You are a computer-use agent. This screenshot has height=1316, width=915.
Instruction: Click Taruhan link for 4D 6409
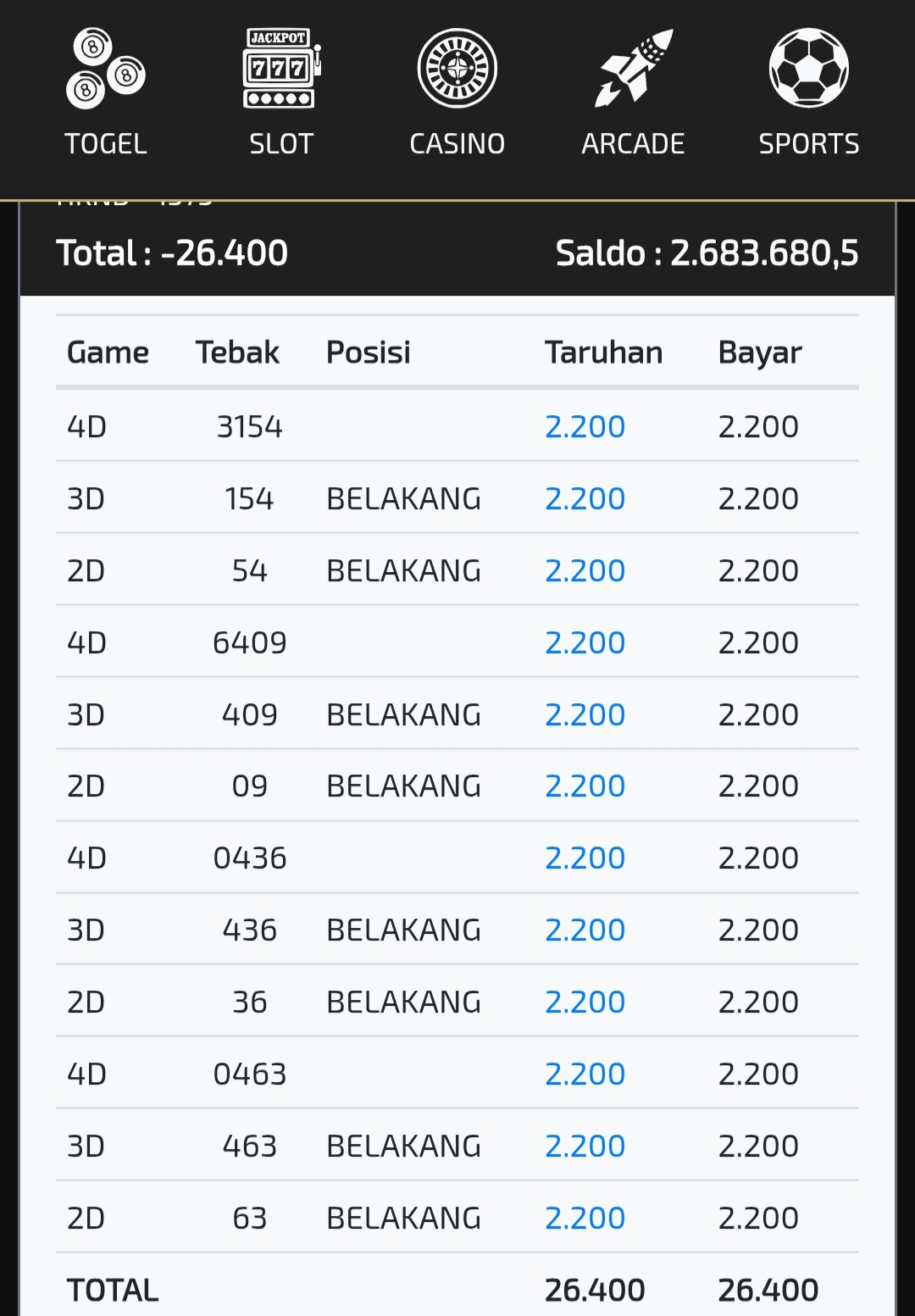585,642
